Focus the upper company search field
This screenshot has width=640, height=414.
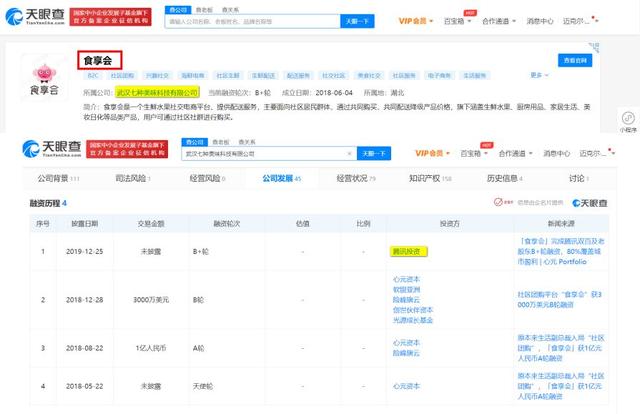253,21
